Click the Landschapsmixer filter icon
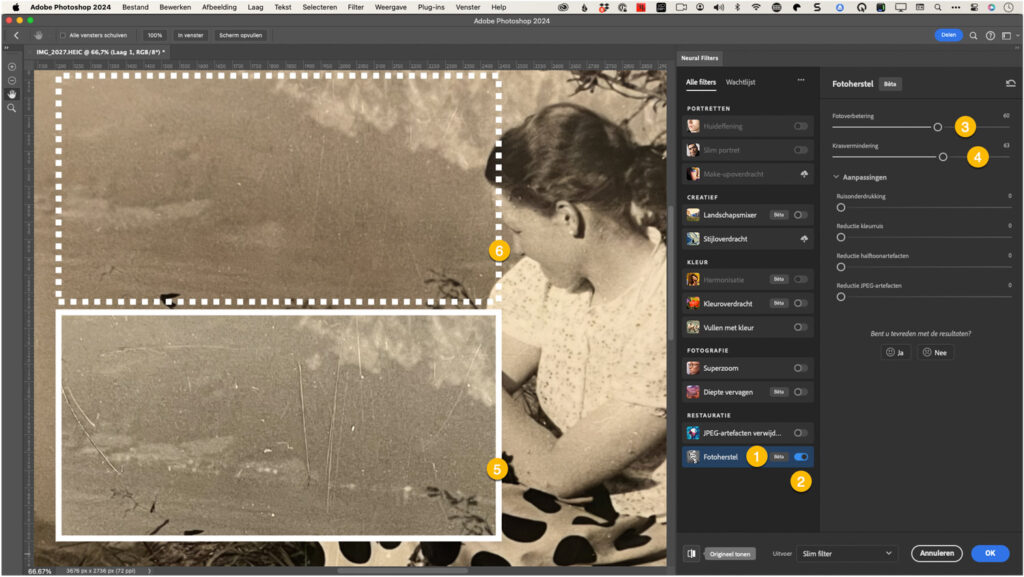The width and height of the screenshot is (1024, 577). [x=693, y=215]
